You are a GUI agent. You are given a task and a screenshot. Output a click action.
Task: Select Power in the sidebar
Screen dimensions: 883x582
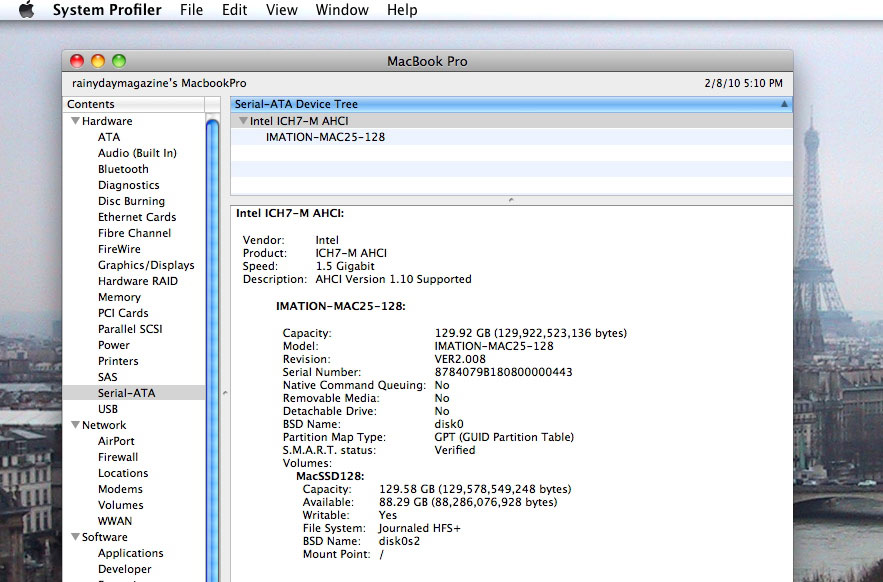pos(113,345)
